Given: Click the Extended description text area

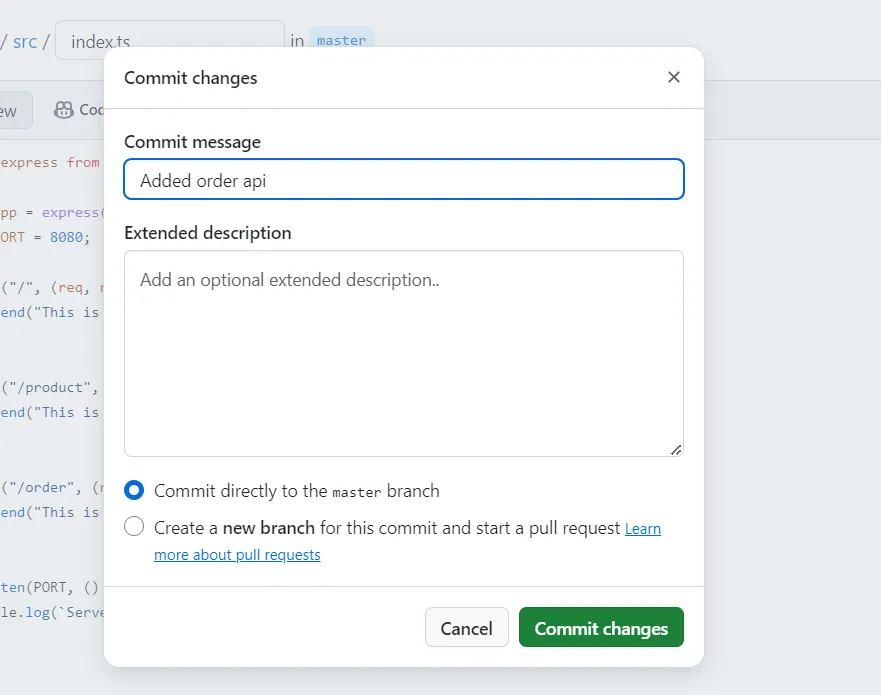Looking at the screenshot, I should (x=403, y=353).
